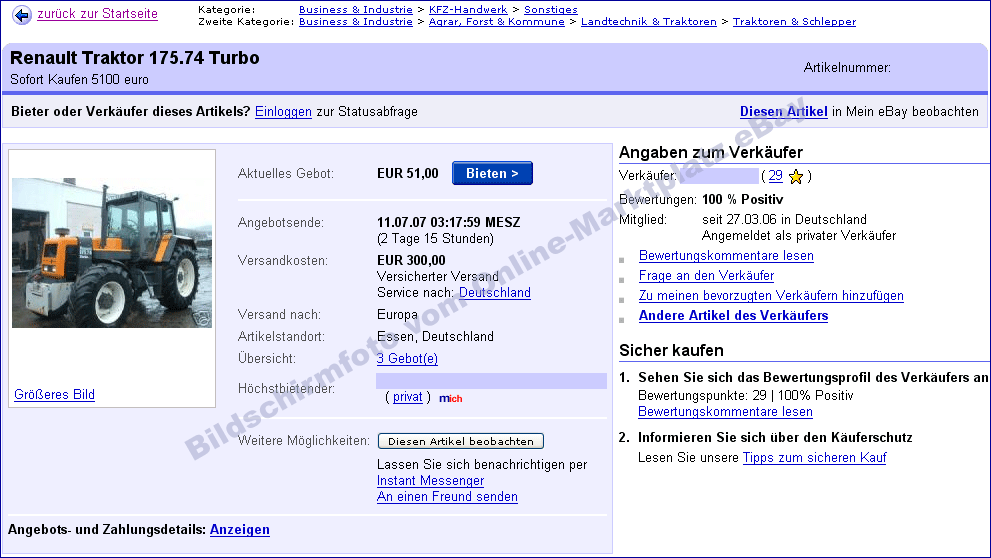Open second-row 'Business & Industrie' category link

click(x=356, y=21)
